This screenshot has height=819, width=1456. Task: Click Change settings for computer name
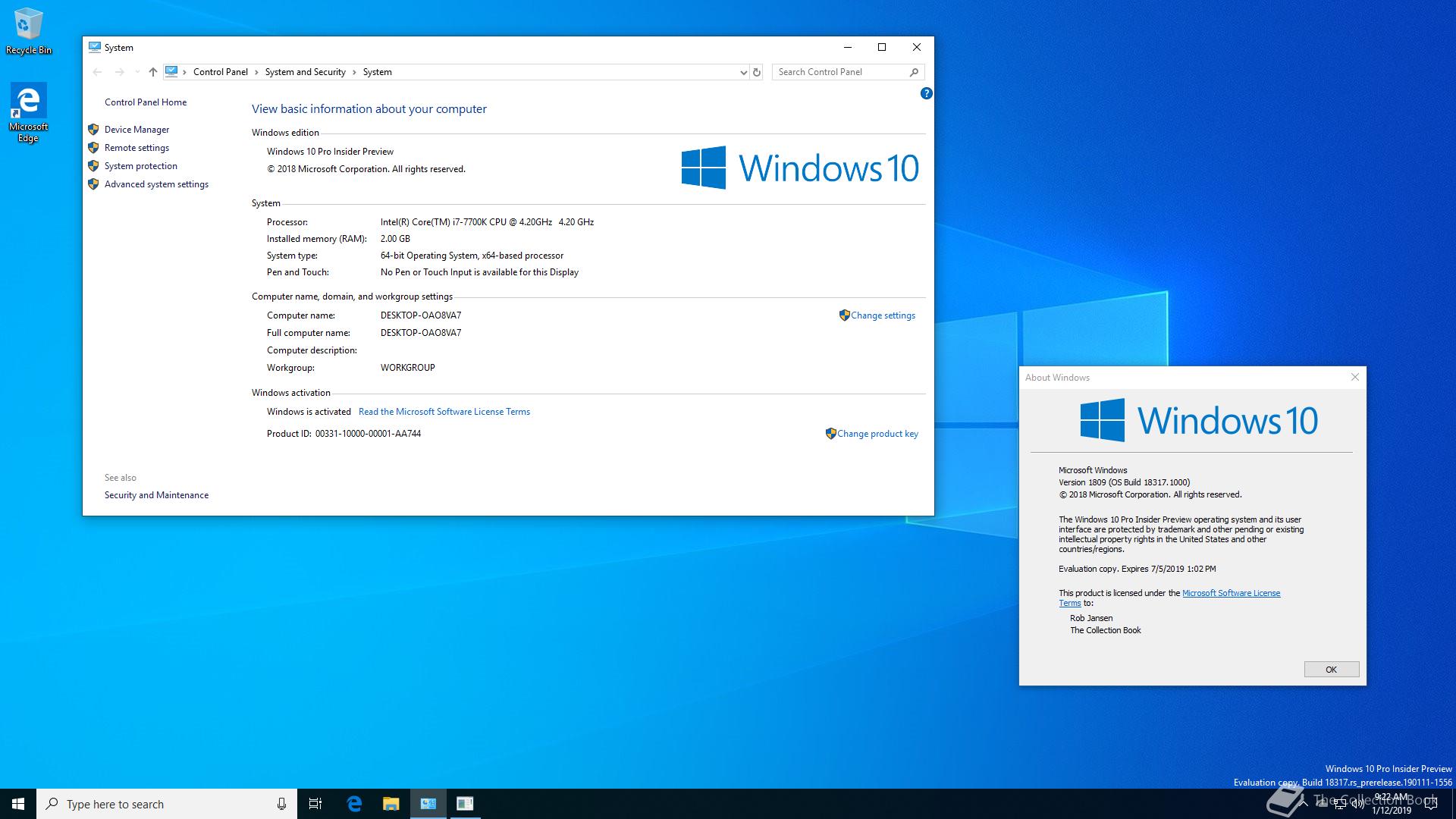point(883,315)
